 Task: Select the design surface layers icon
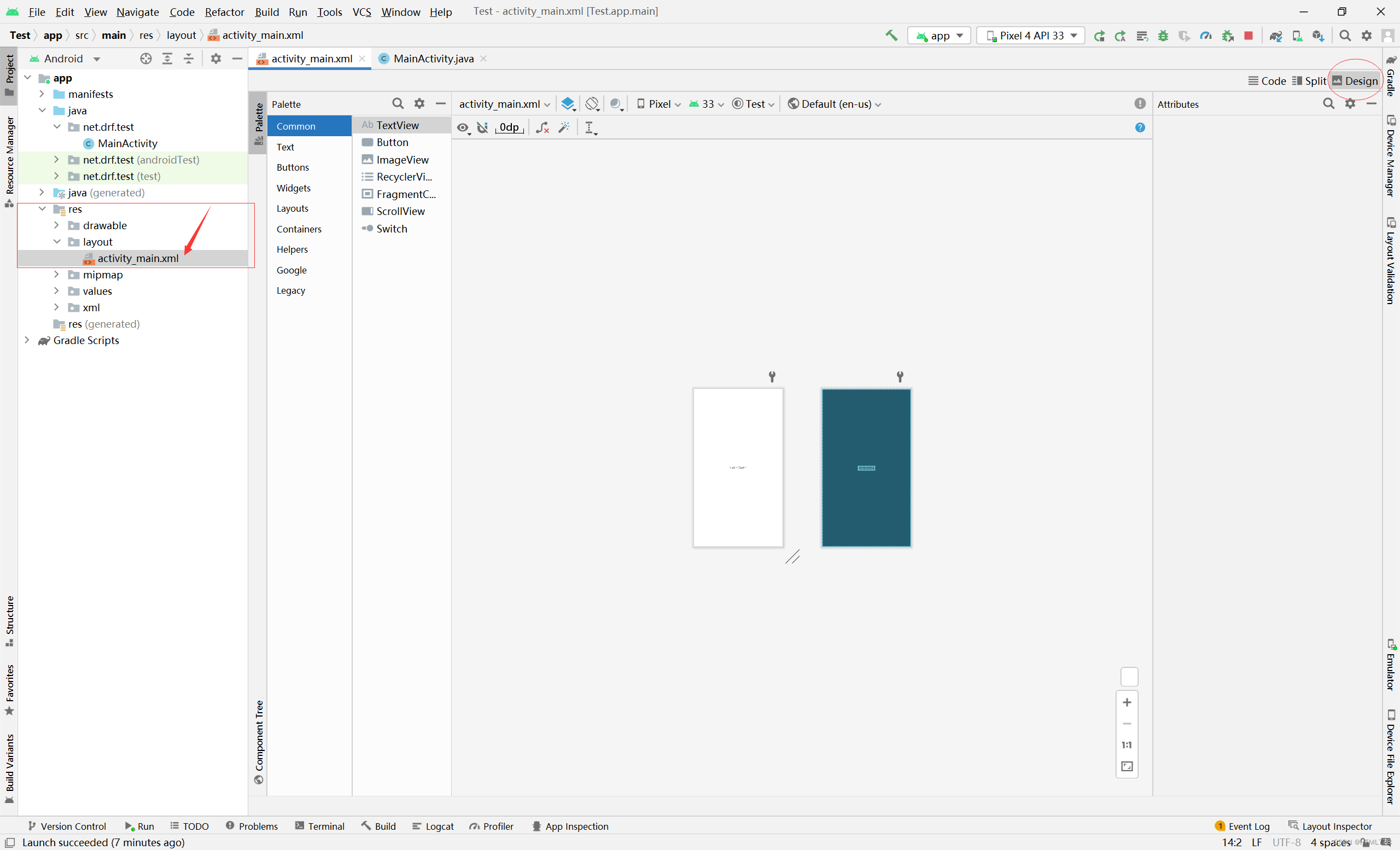point(568,104)
